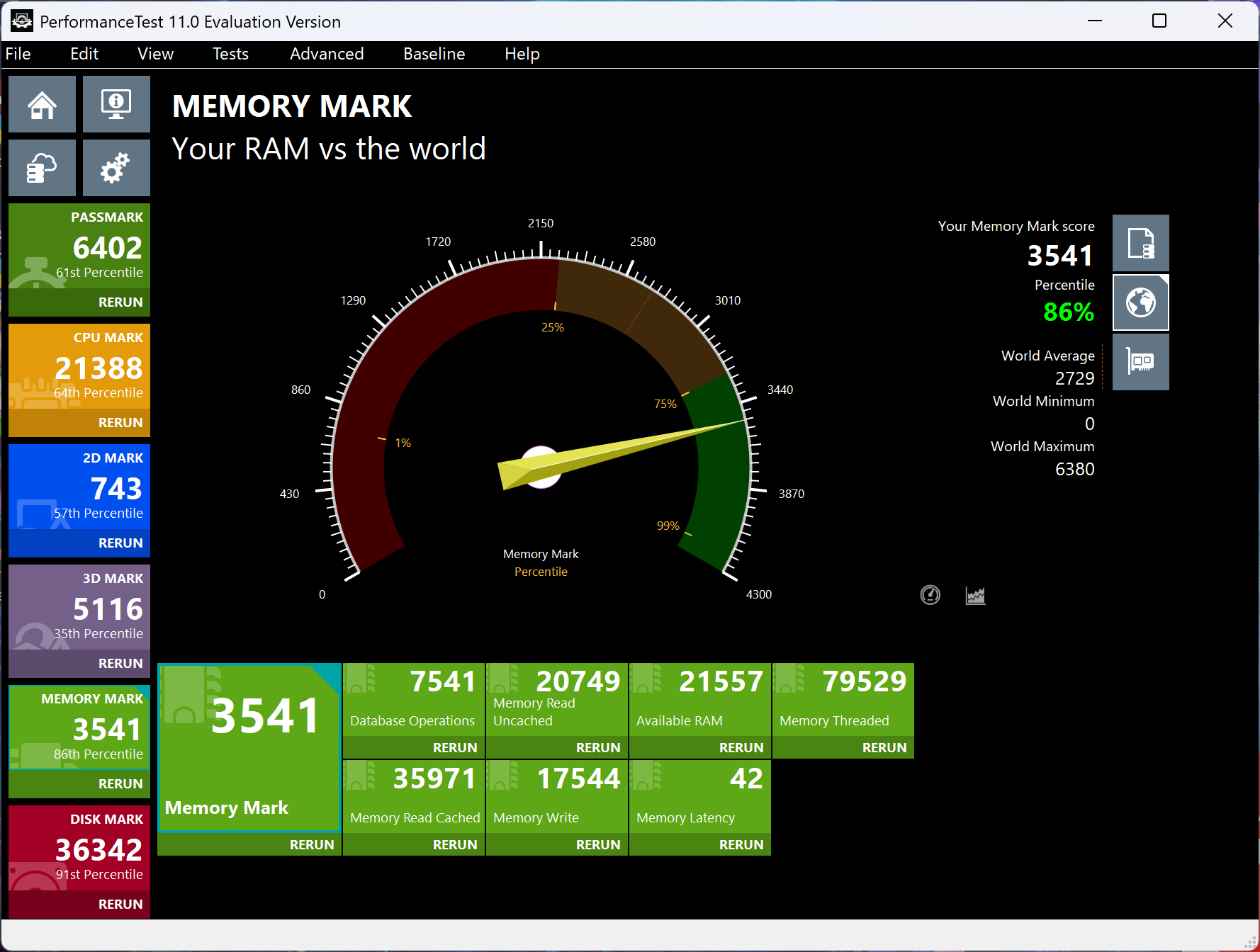Click the Database Operations 7541 result
This screenshot has height=952, width=1260.
(414, 699)
